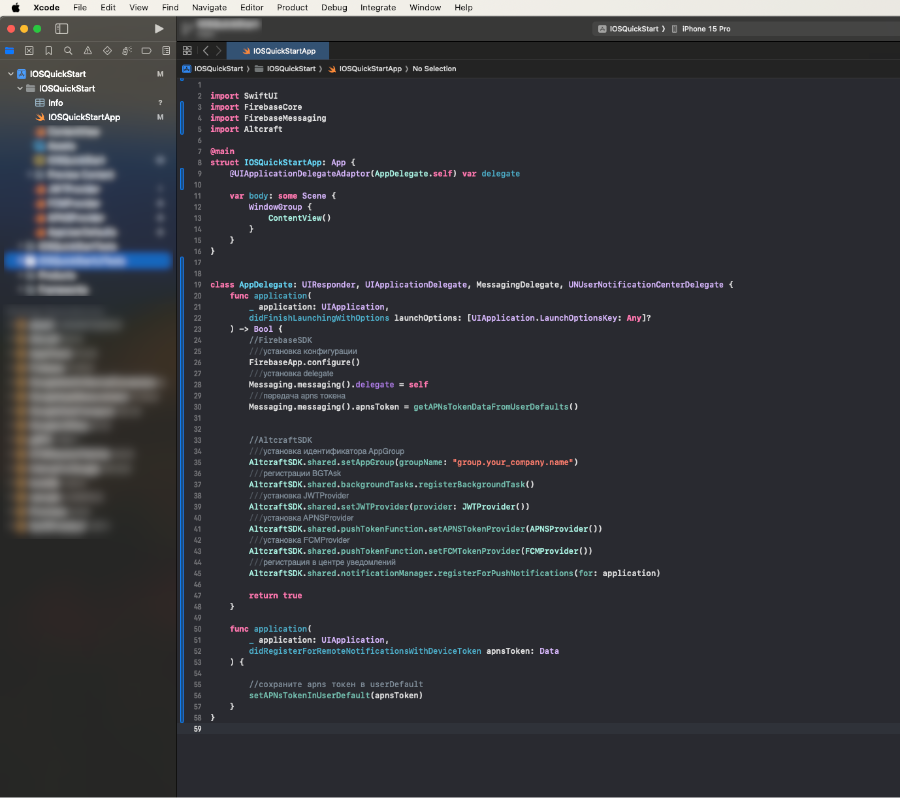Go back in editor history

pos(205,50)
